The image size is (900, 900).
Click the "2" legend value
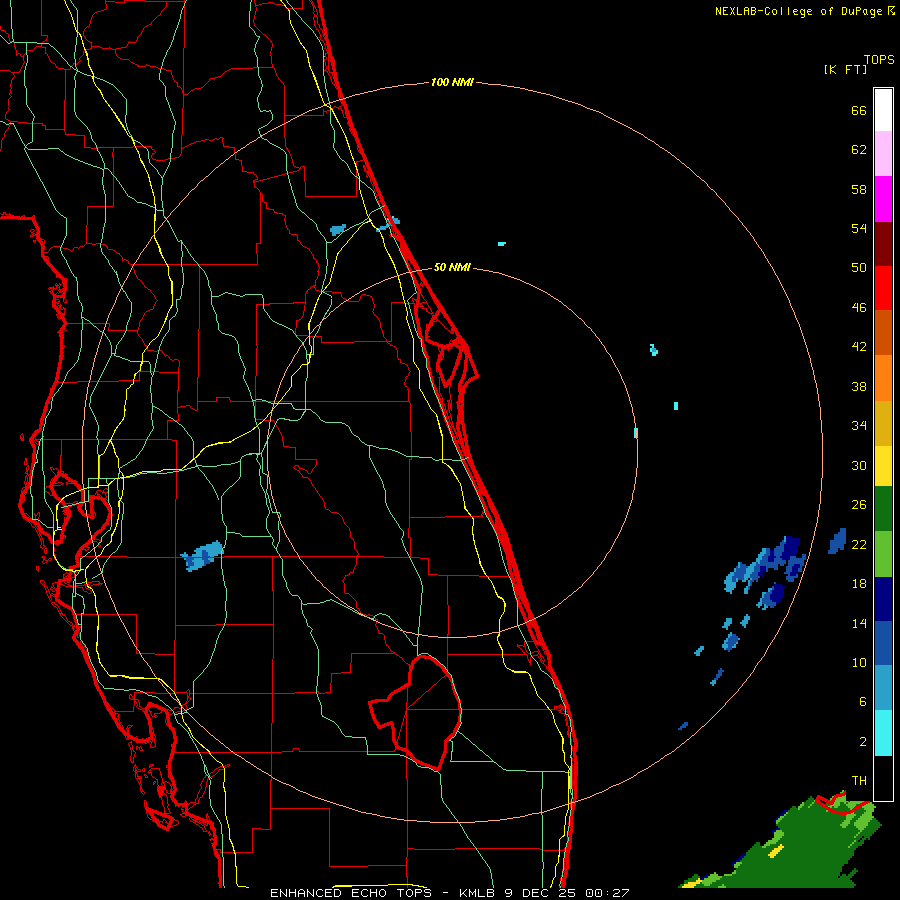click(863, 742)
